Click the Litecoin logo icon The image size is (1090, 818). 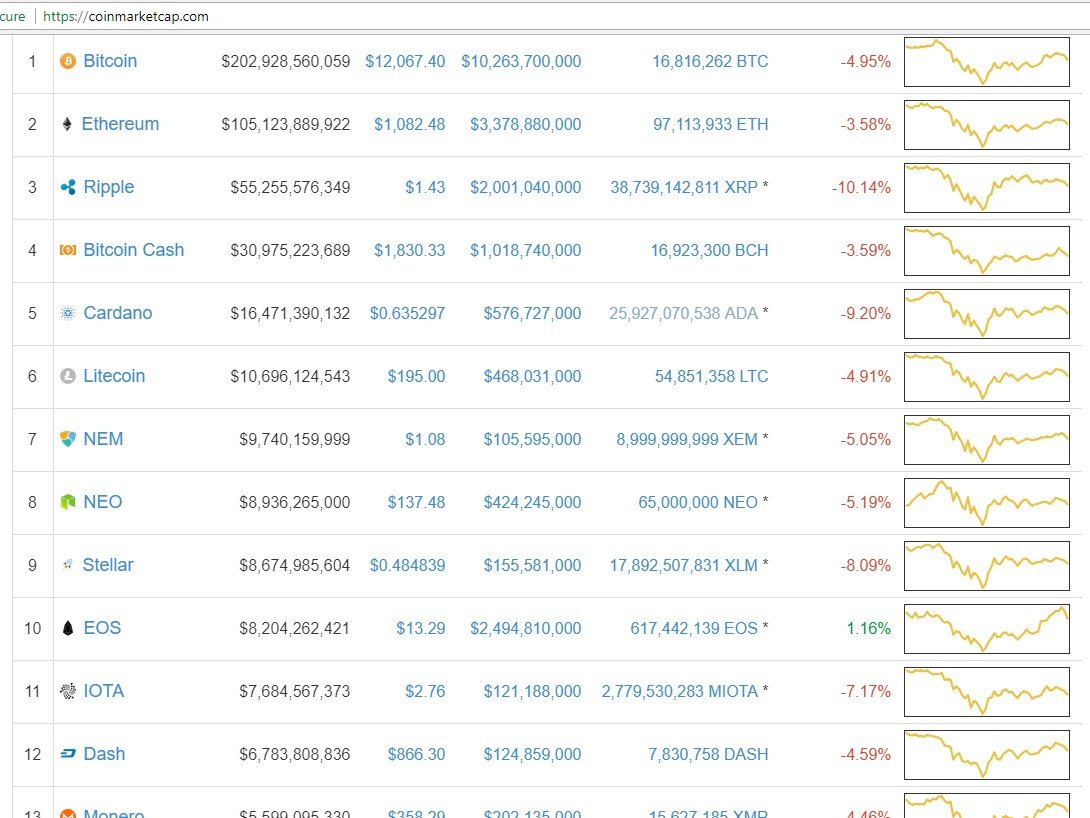pyautogui.click(x=67, y=376)
